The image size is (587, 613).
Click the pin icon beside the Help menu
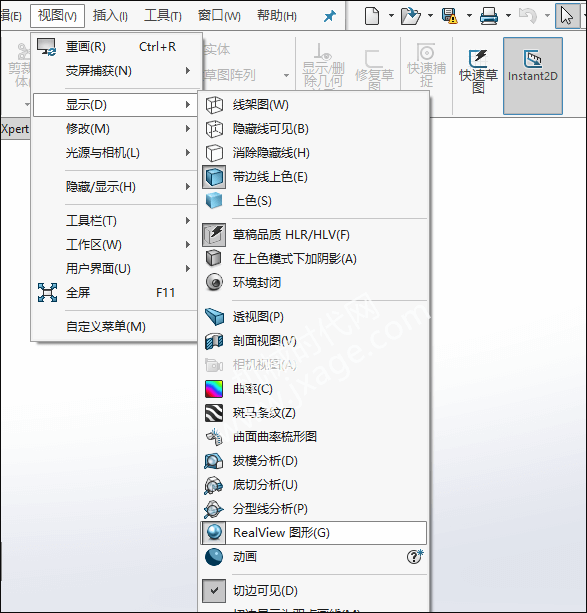pos(330,16)
